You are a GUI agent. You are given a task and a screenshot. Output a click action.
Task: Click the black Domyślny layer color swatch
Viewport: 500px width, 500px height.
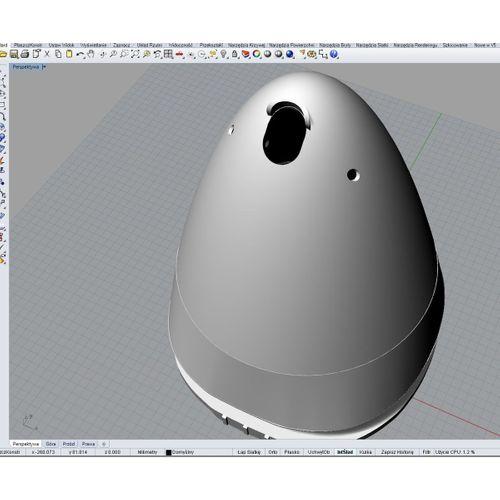(169, 452)
